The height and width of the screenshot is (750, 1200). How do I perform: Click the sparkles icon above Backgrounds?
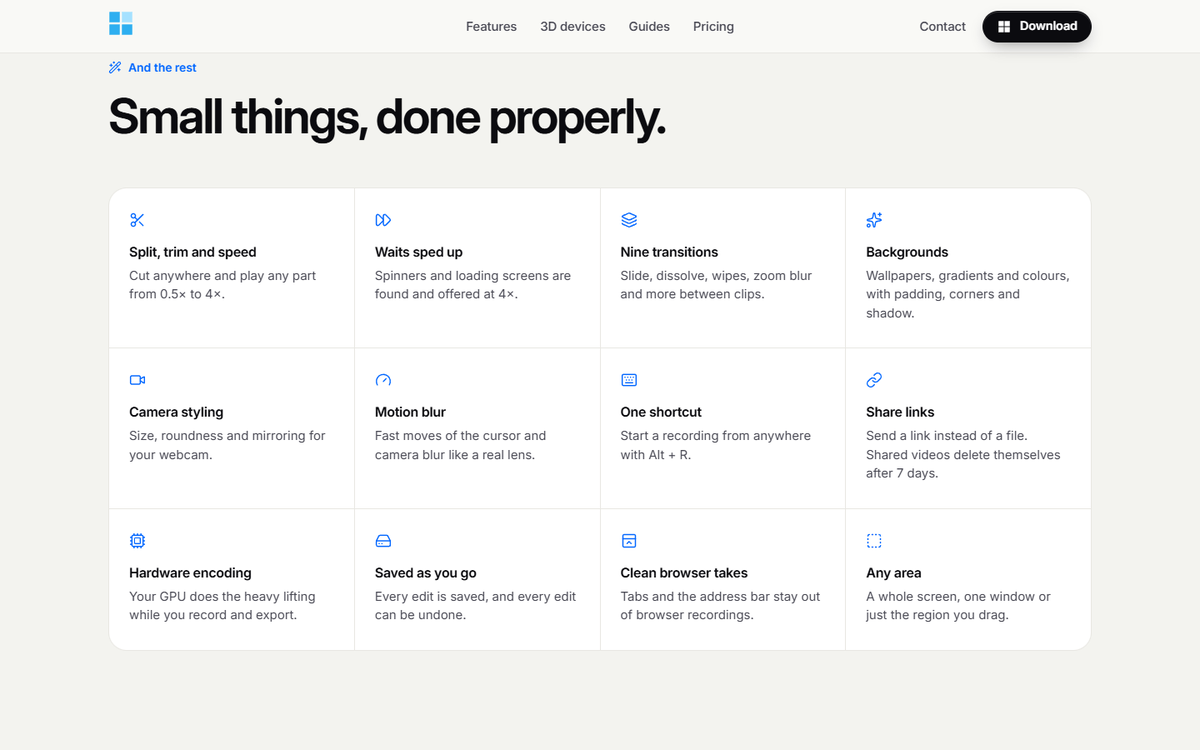coord(874,220)
